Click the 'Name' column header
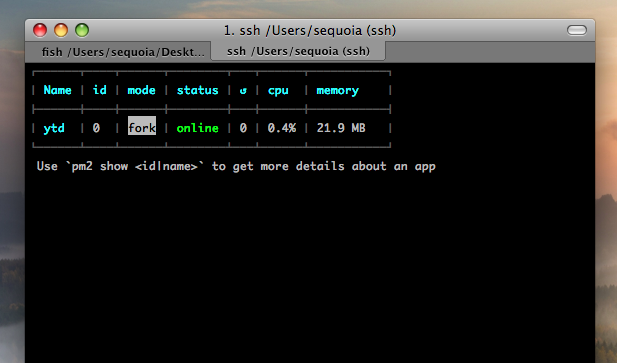The width and height of the screenshot is (617, 363). pos(57,90)
